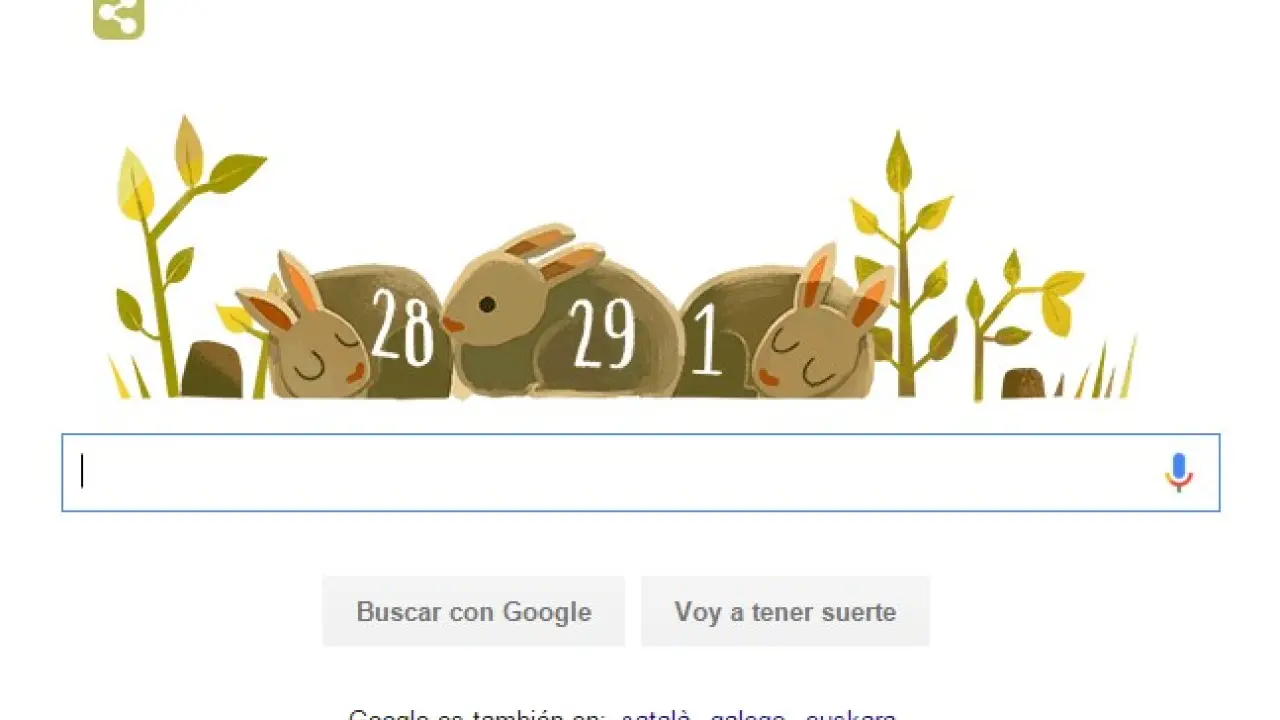1280x720 pixels.
Task: Click the Voy a tener suerte button
Action: click(785, 611)
